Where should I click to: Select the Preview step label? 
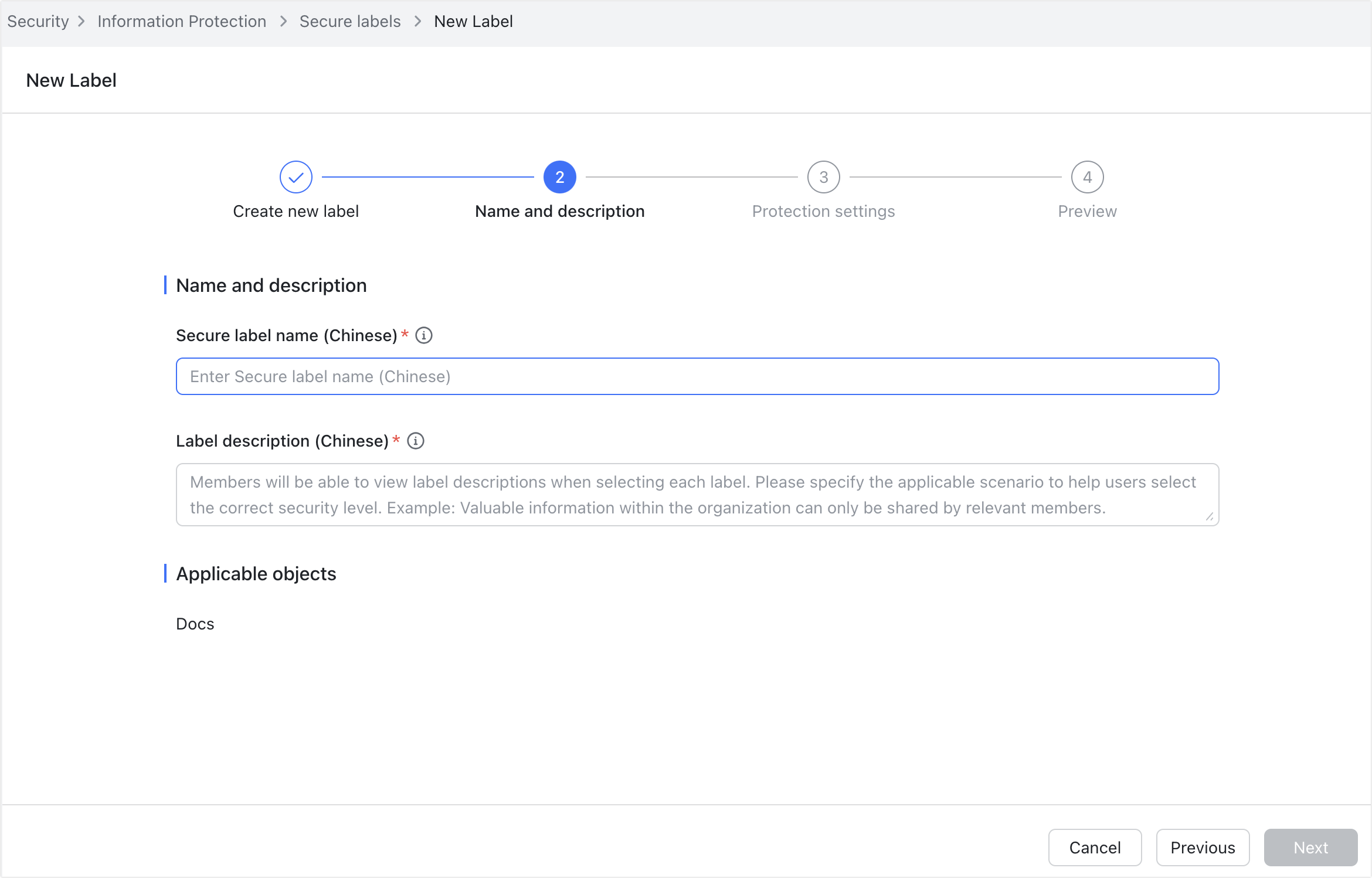tap(1088, 211)
